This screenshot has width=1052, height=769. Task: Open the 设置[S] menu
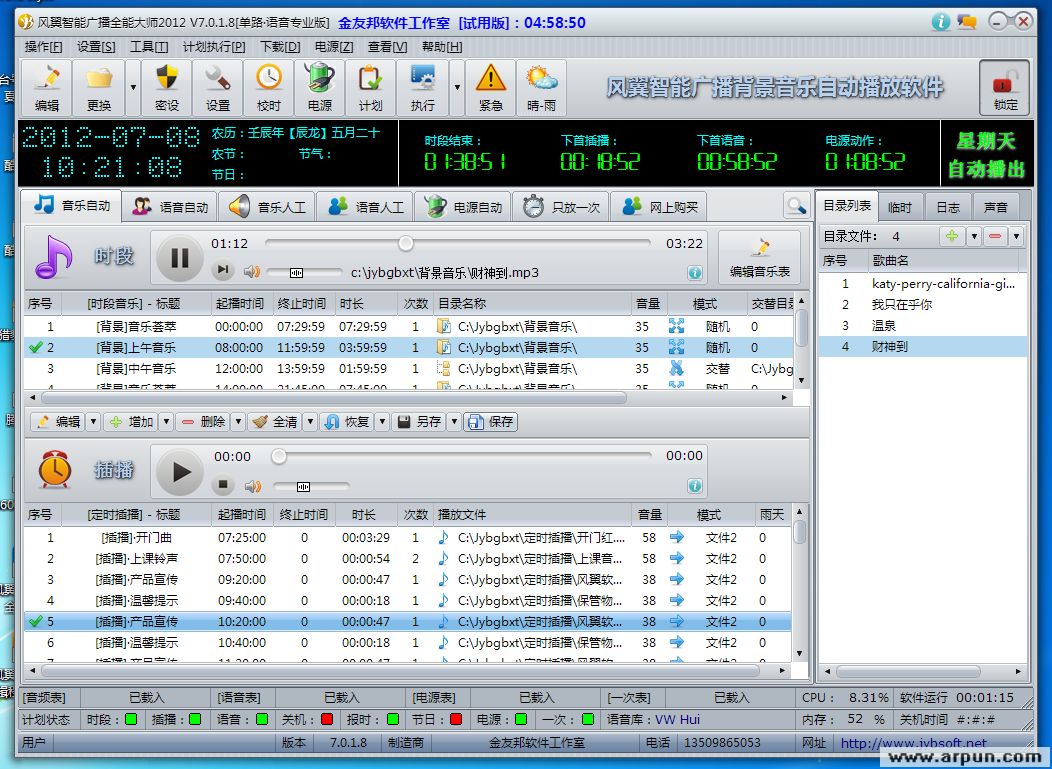[95, 46]
